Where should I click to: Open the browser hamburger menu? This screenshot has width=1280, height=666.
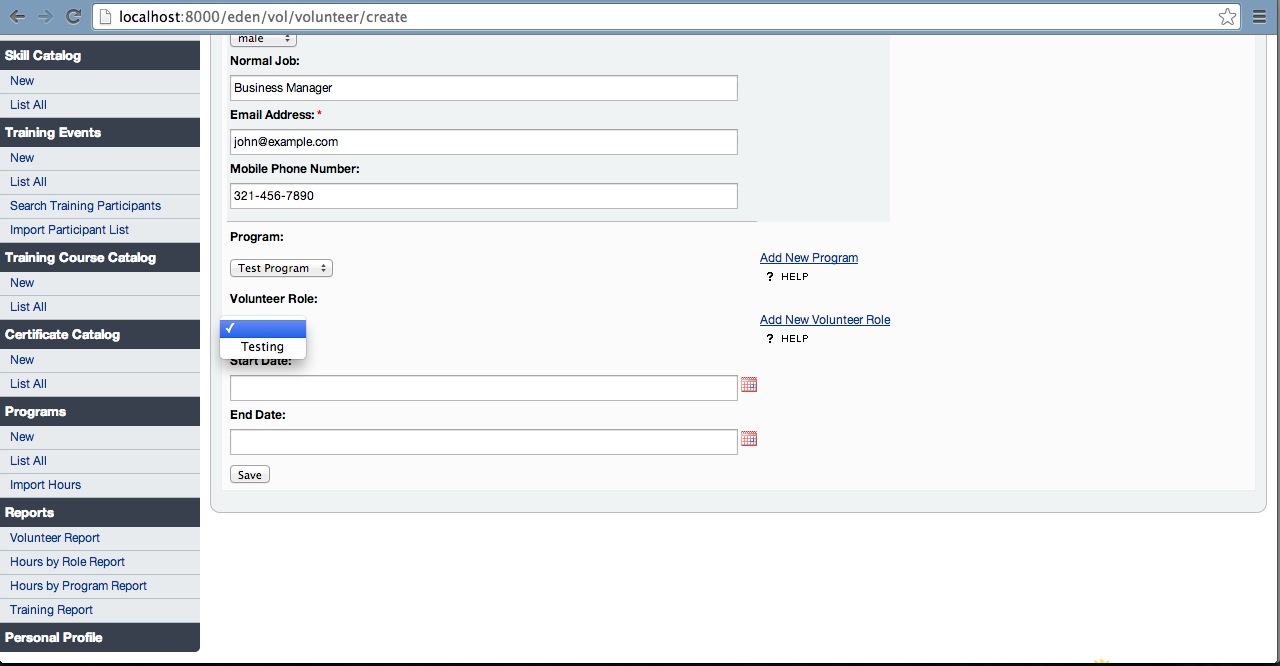point(1260,17)
